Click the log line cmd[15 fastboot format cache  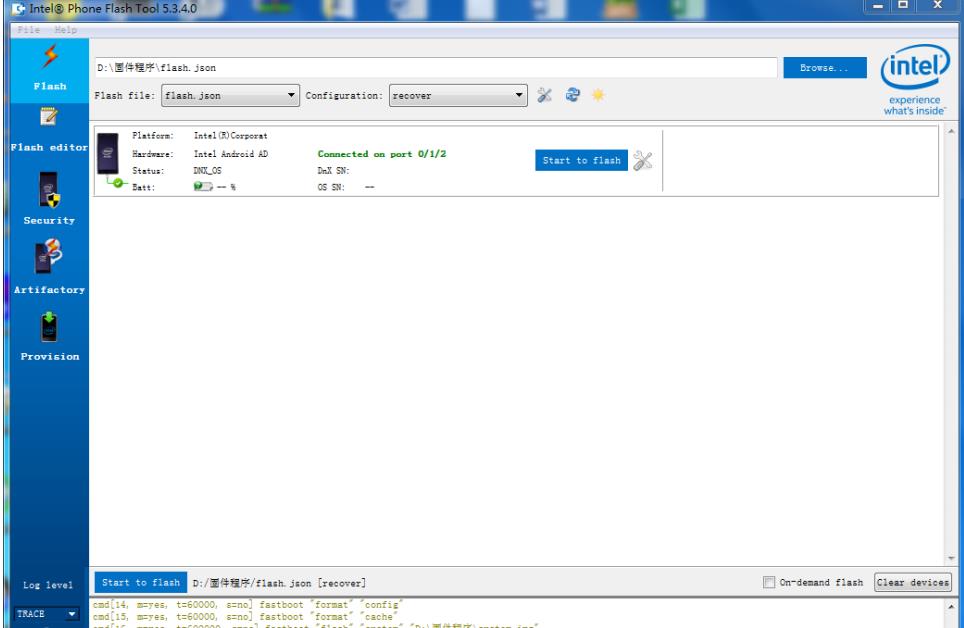(243, 616)
